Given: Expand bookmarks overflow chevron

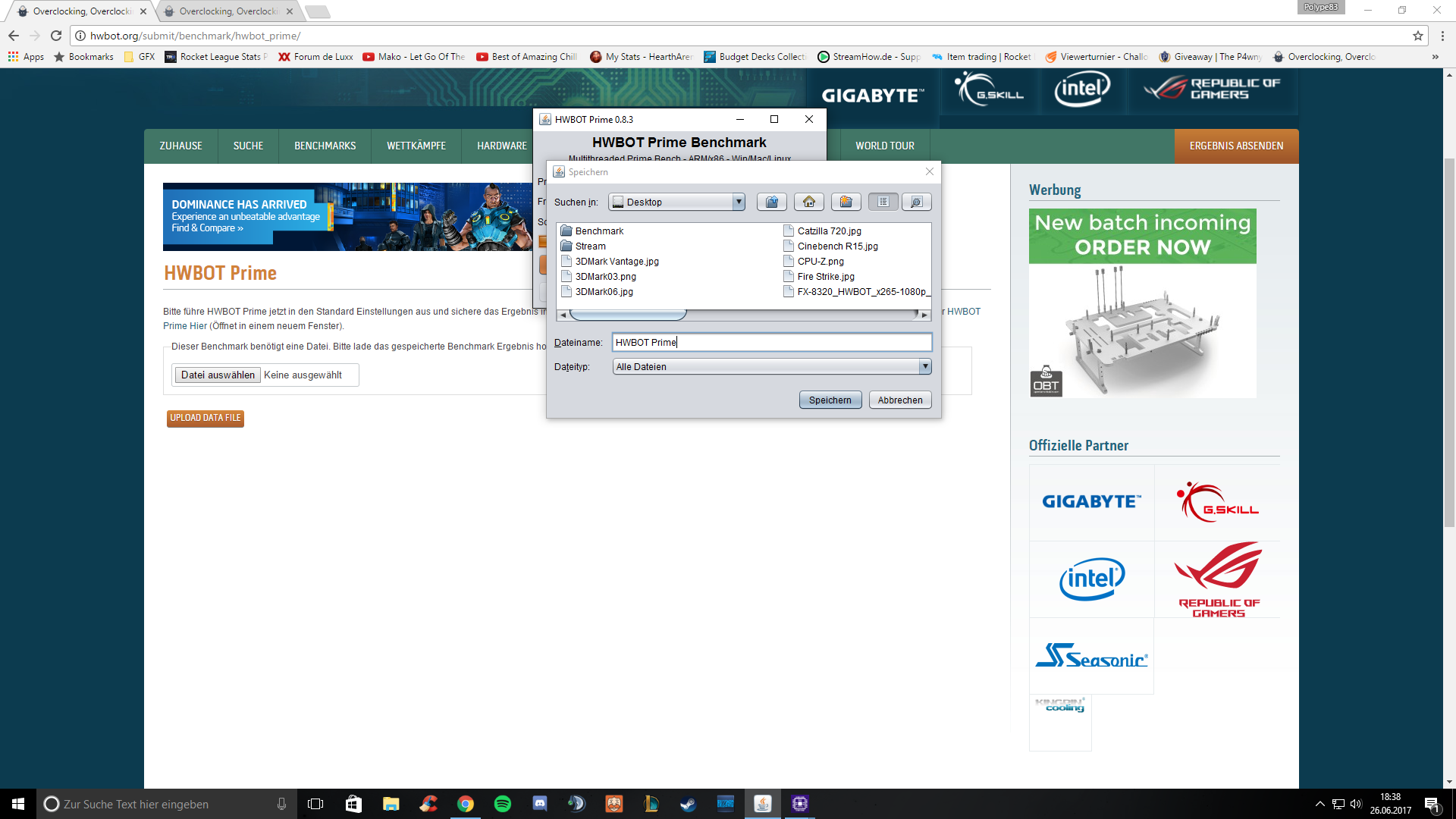Looking at the screenshot, I should coord(1435,57).
